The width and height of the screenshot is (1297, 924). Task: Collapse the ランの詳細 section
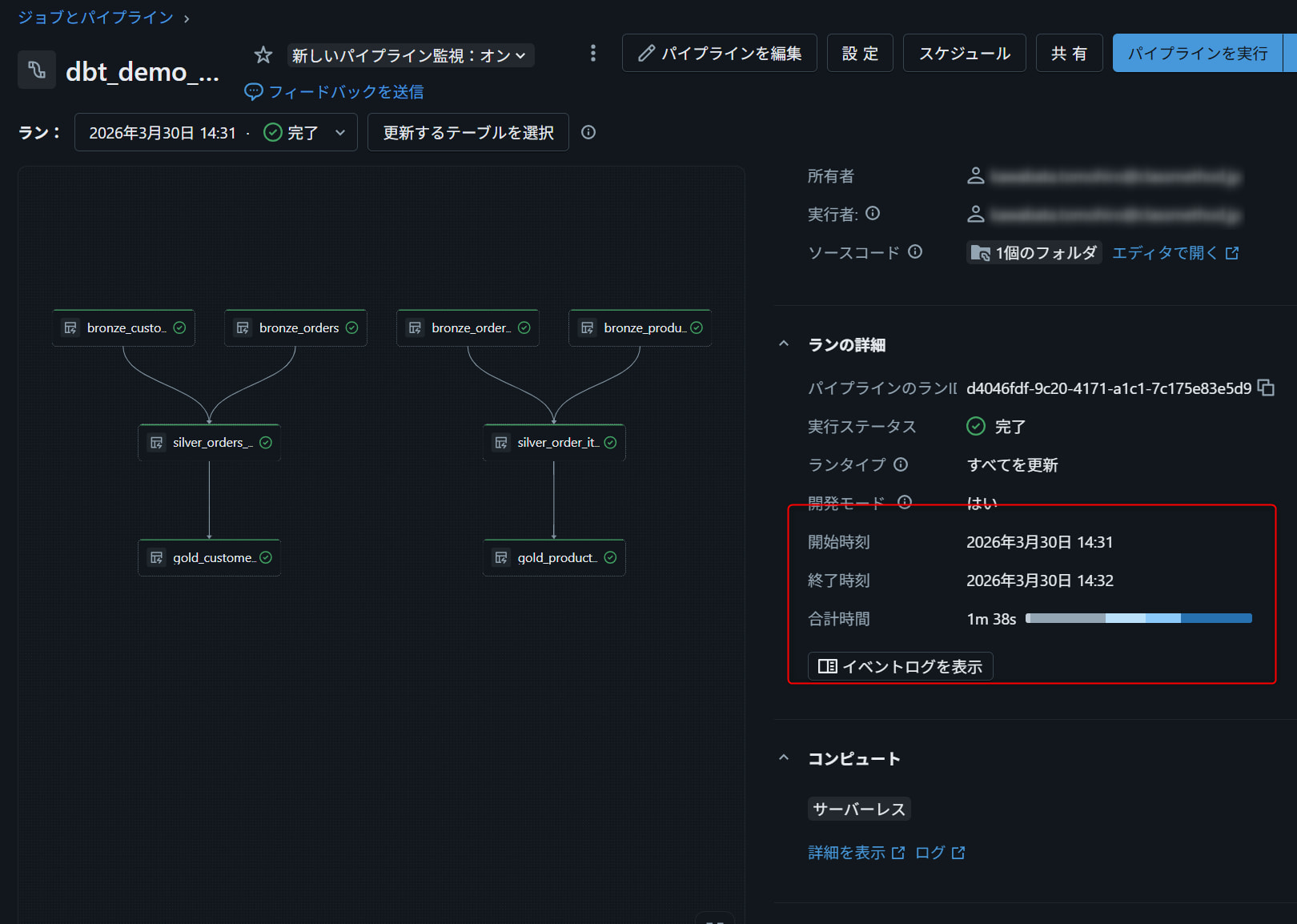784,344
